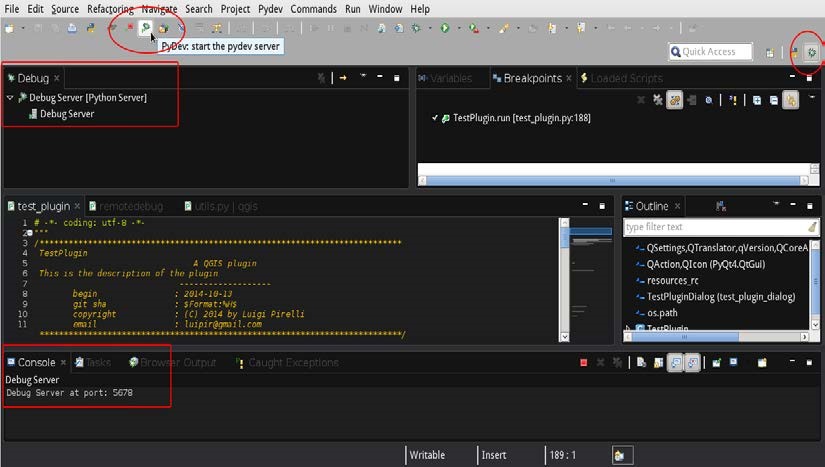Image resolution: width=825 pixels, height=467 pixels.
Task: Toggle show console when standard error changes
Action: (x=692, y=362)
